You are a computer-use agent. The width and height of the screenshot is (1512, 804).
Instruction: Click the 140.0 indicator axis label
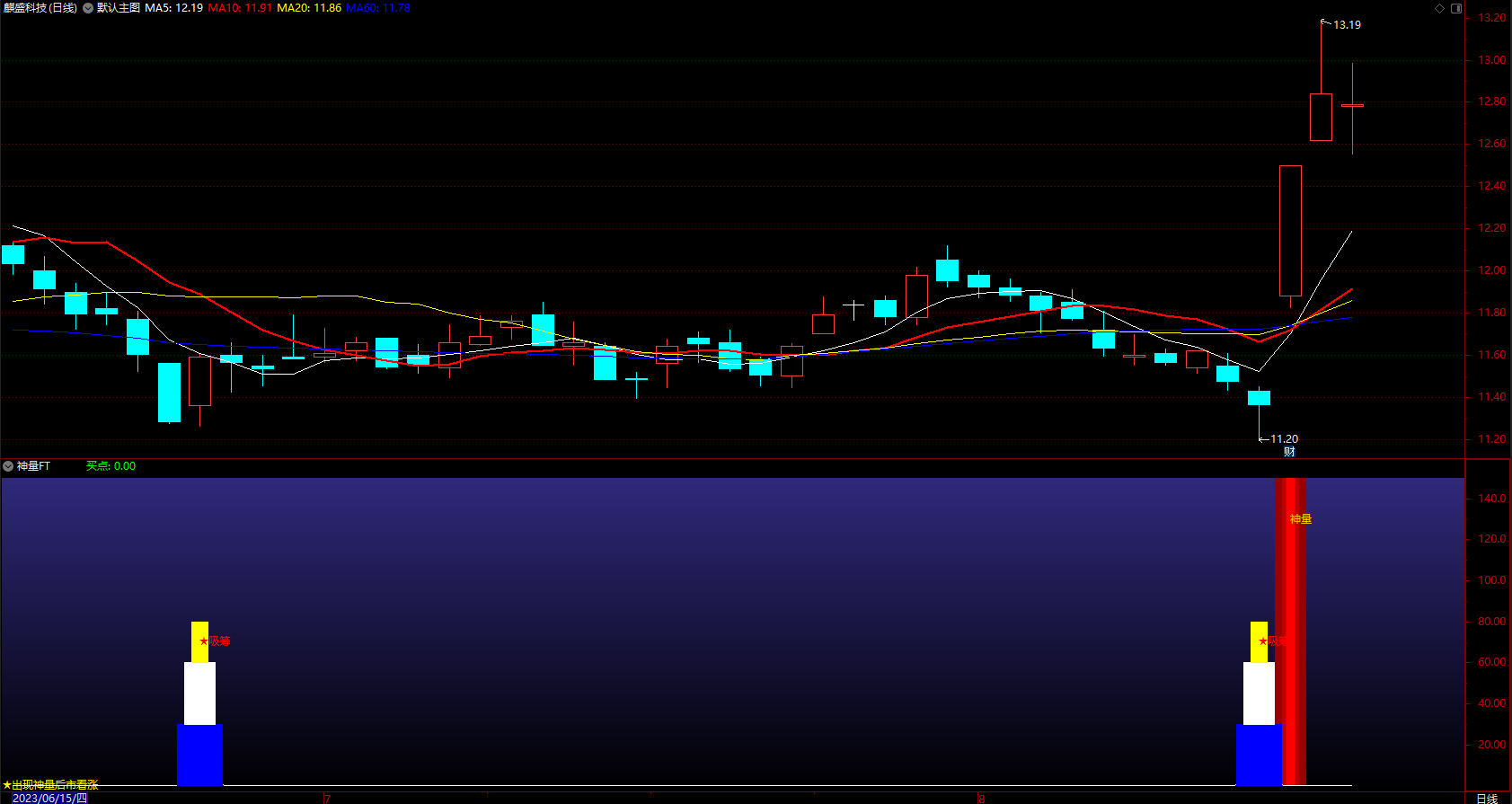pyautogui.click(x=1493, y=499)
